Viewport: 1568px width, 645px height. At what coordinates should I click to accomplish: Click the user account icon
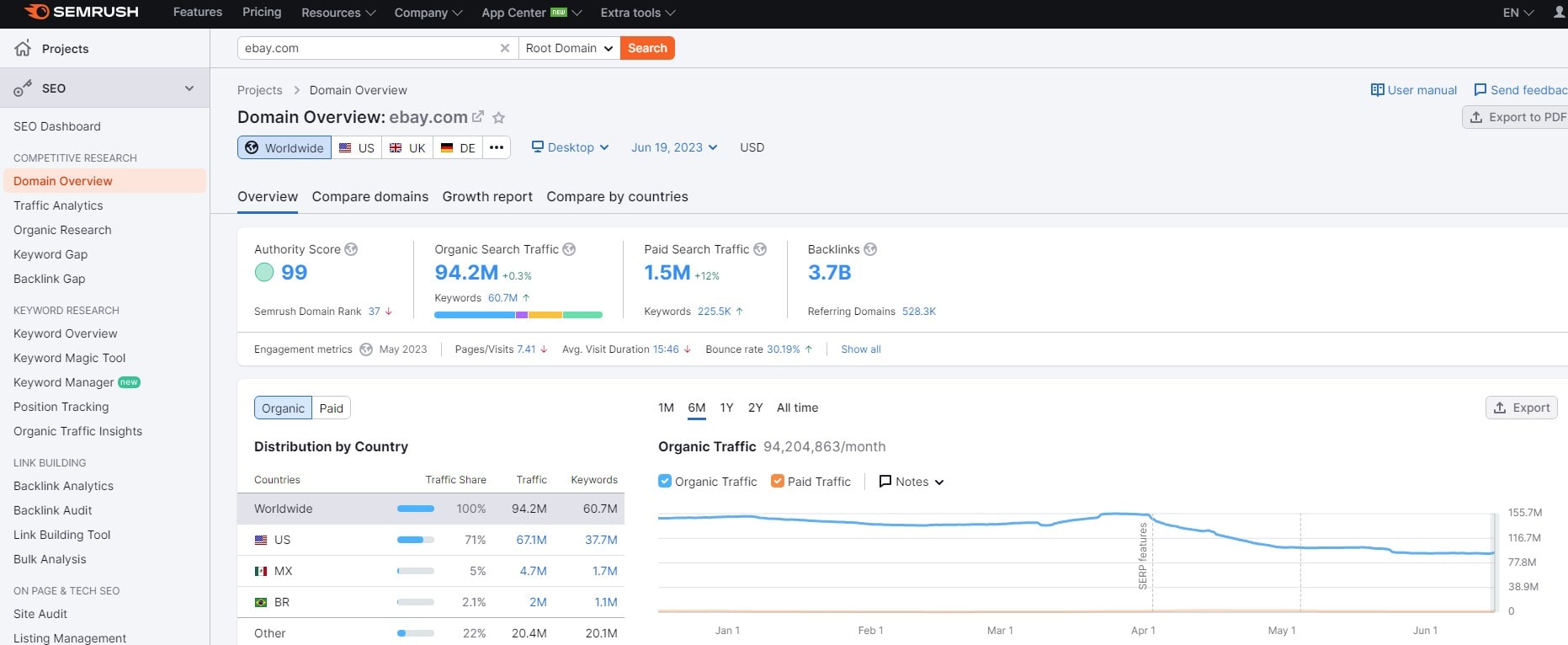coord(1559,12)
